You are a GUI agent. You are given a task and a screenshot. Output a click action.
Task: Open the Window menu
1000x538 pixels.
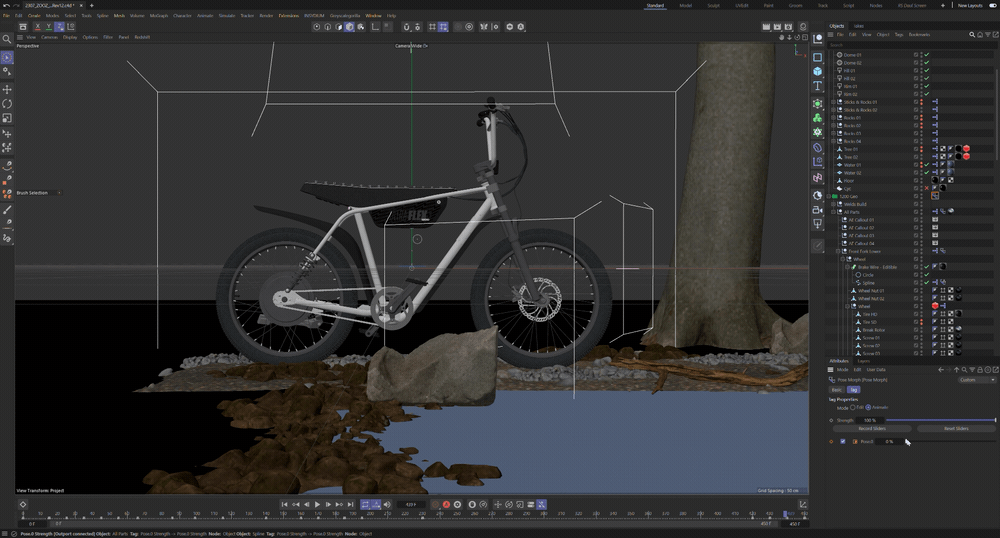point(373,15)
